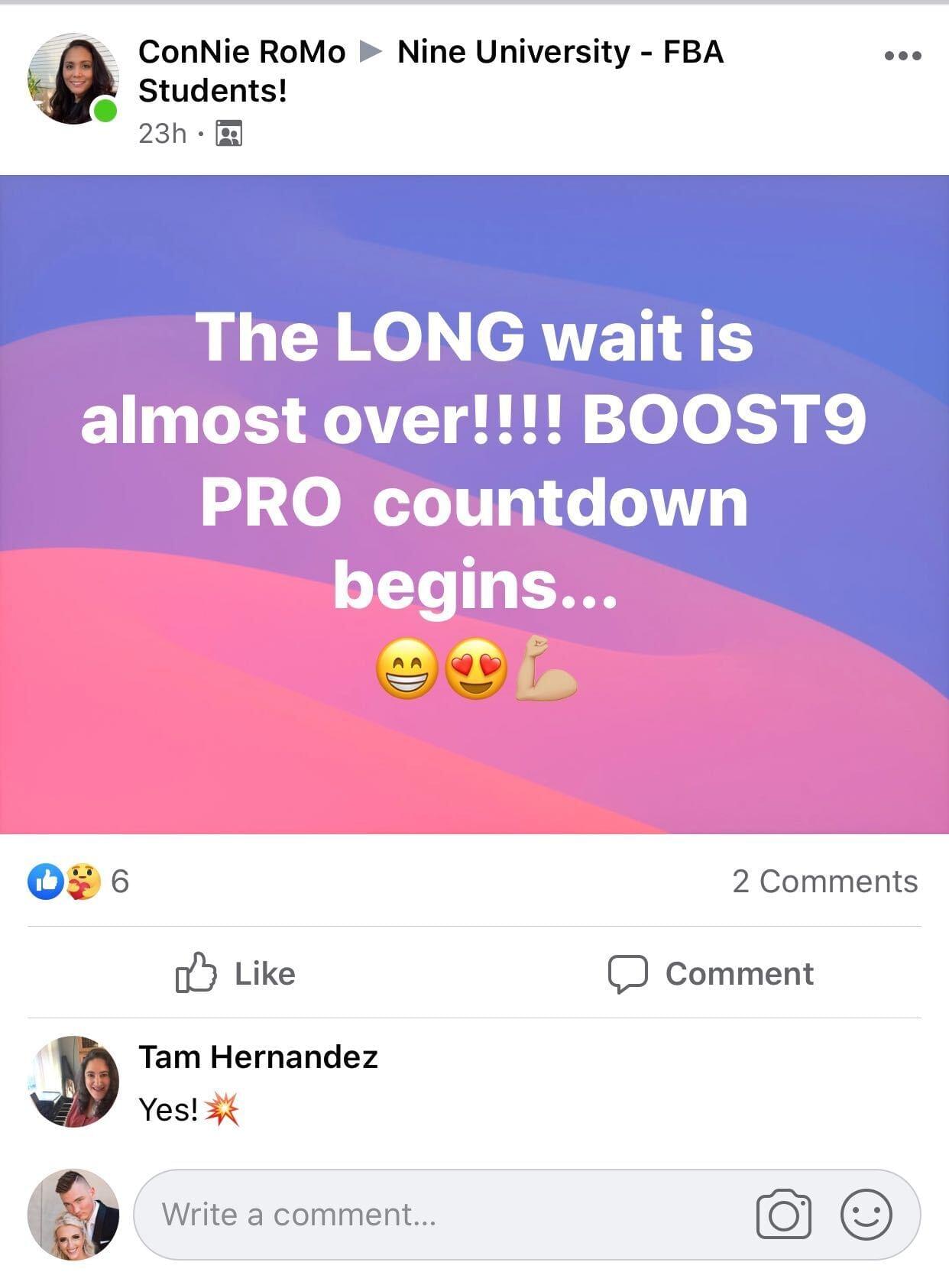Open Tam Hernandez's profile picture

[73, 1082]
